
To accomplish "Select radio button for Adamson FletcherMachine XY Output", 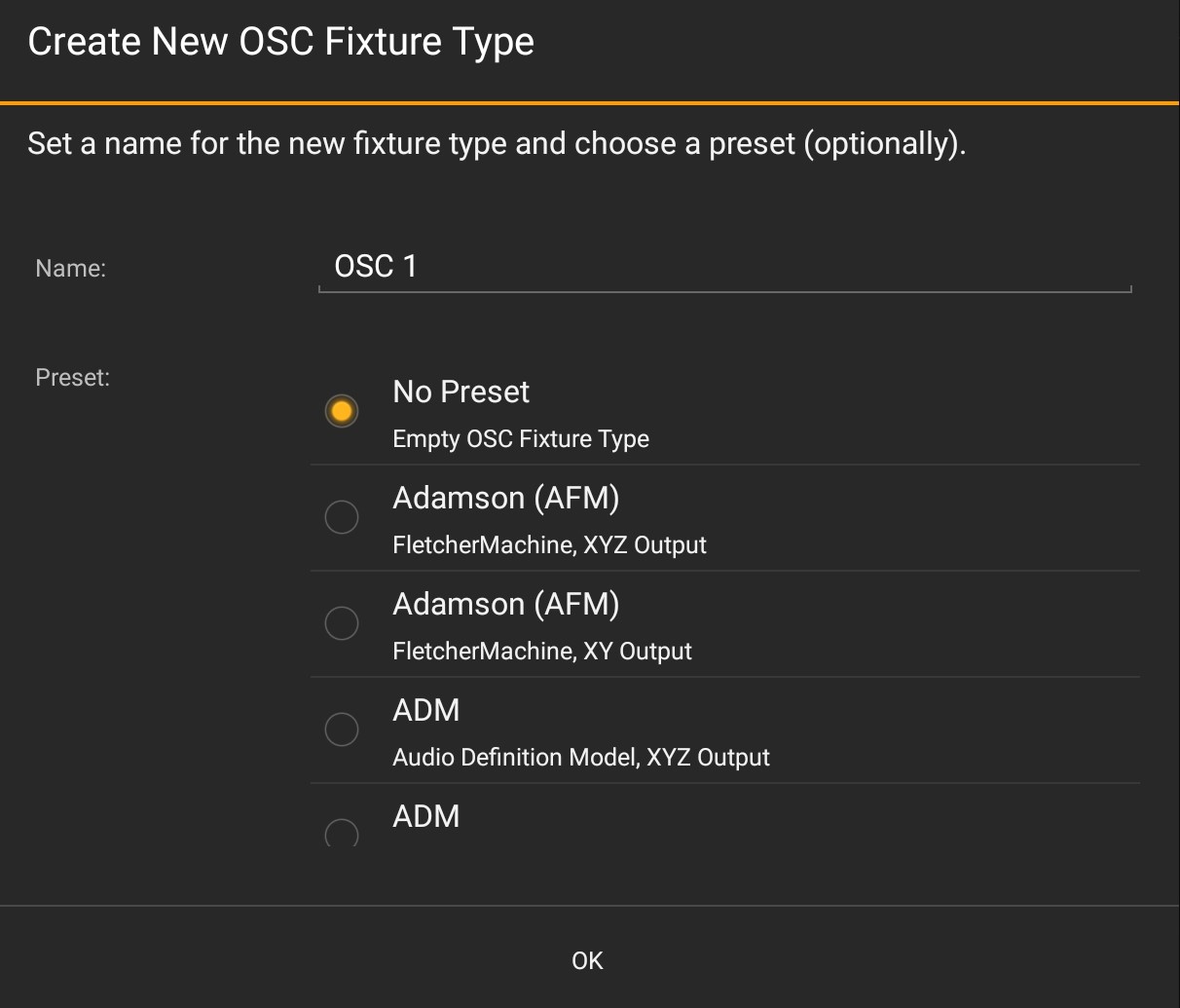I will (x=341, y=623).
